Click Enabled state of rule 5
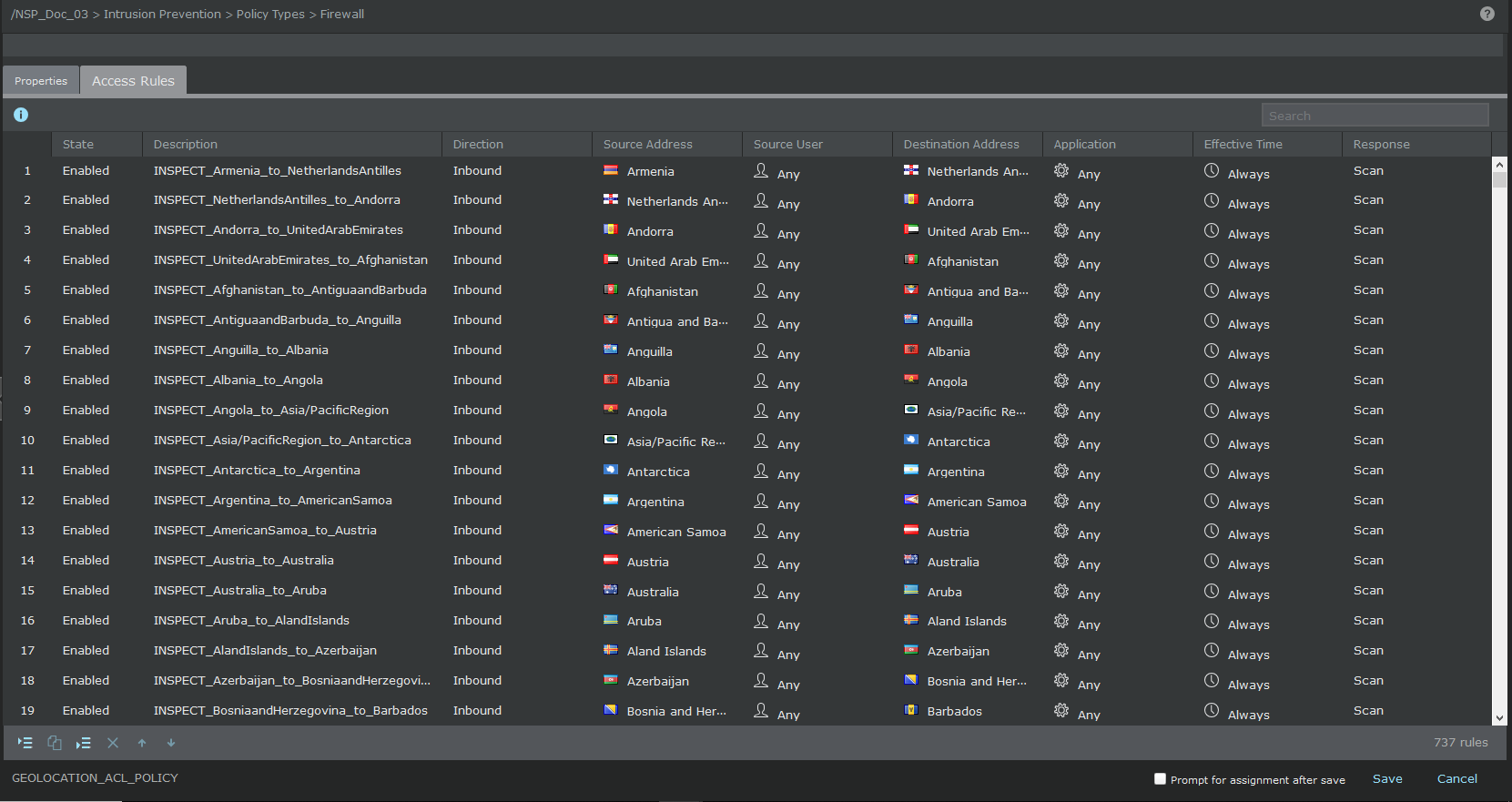The height and width of the screenshot is (802, 1512). (86, 290)
